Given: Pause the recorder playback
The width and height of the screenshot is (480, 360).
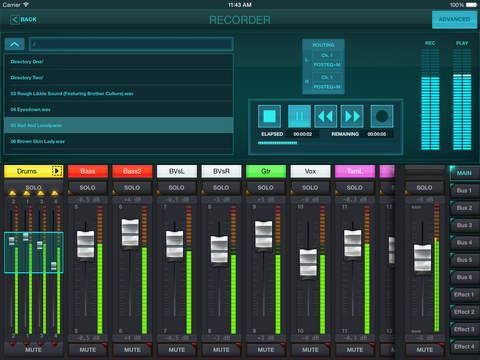Looking at the screenshot, I should (x=299, y=116).
